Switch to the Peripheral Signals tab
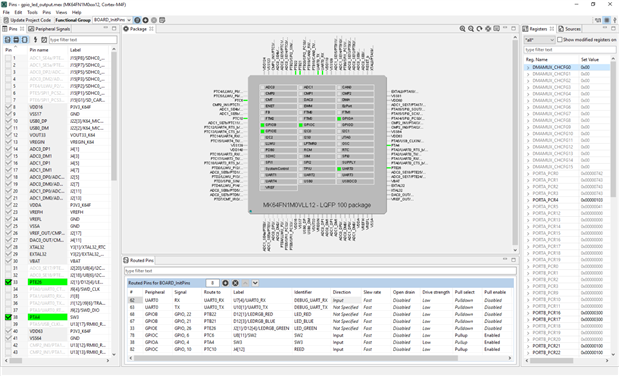 [x=49, y=29]
